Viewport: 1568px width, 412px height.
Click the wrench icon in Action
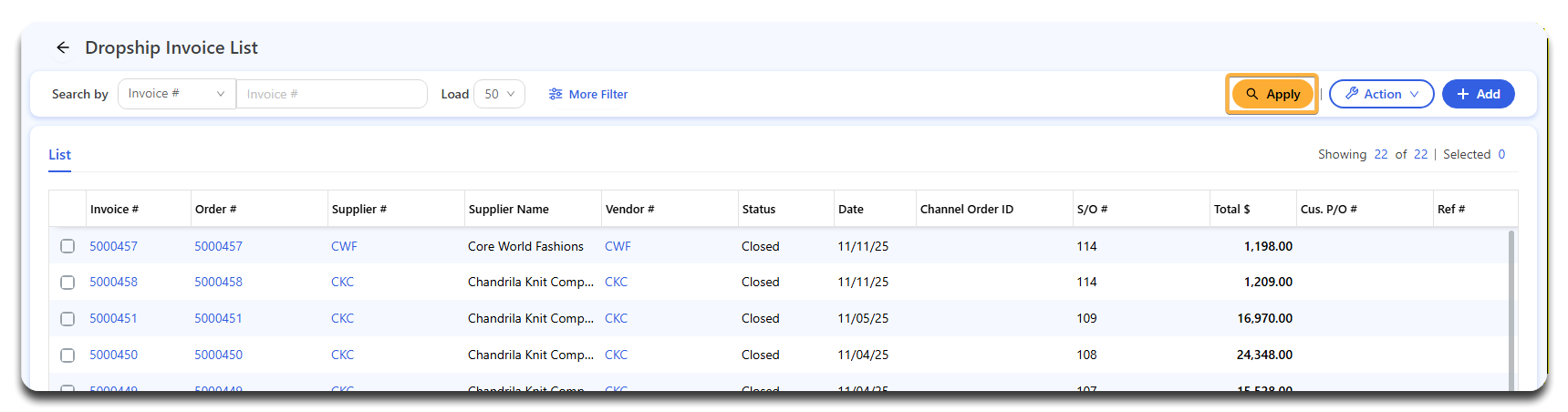tap(1352, 94)
